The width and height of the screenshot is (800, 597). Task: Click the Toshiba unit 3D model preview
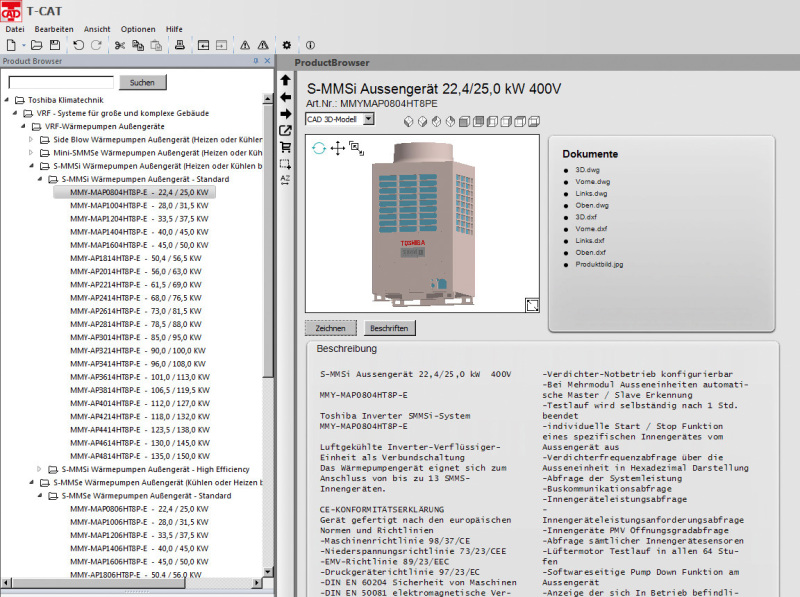(x=423, y=225)
